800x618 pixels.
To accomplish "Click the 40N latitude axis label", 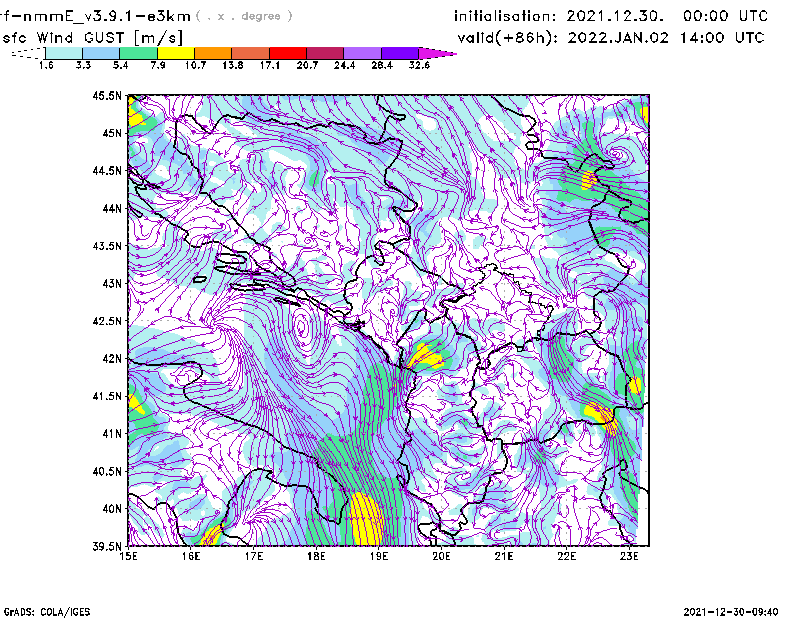I will click(112, 509).
